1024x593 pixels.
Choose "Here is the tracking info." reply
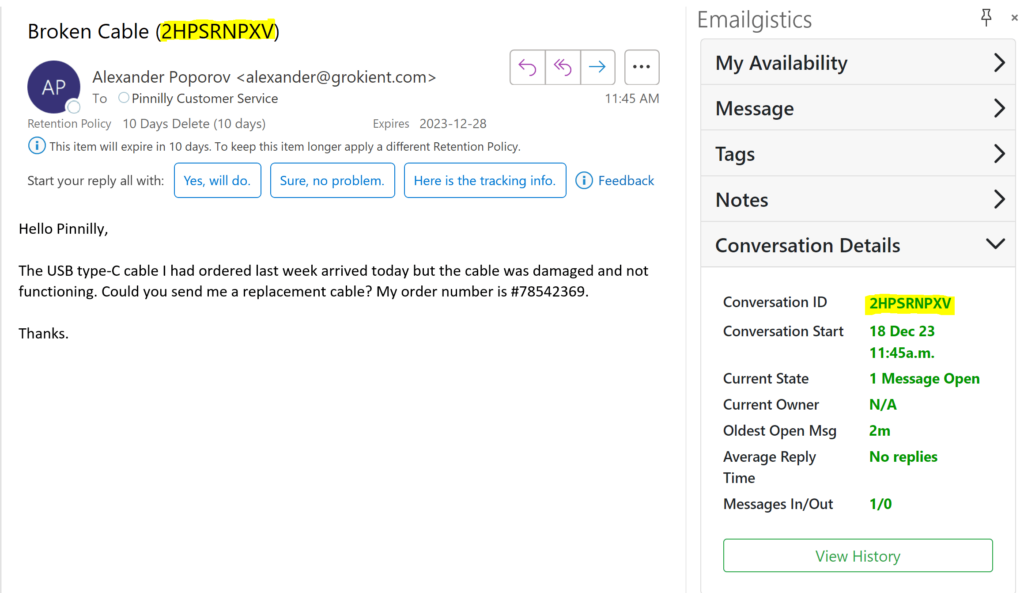[485, 180]
